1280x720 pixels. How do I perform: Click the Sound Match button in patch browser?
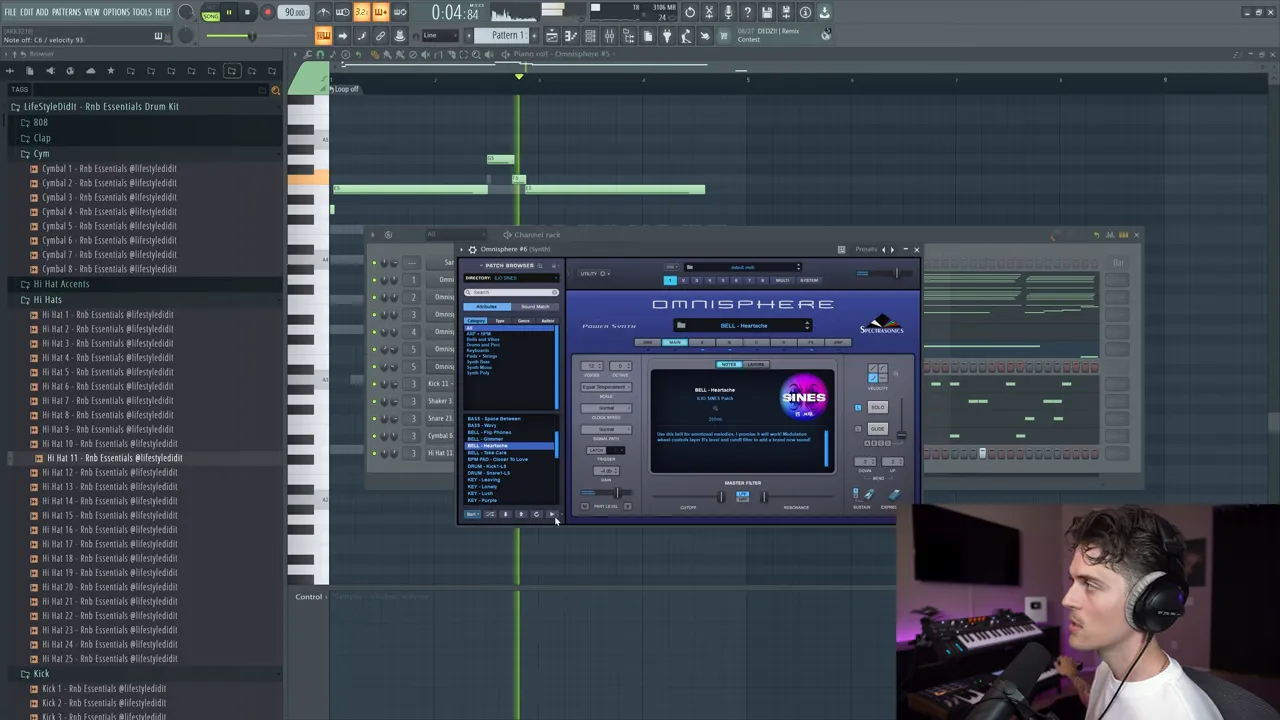(x=535, y=307)
